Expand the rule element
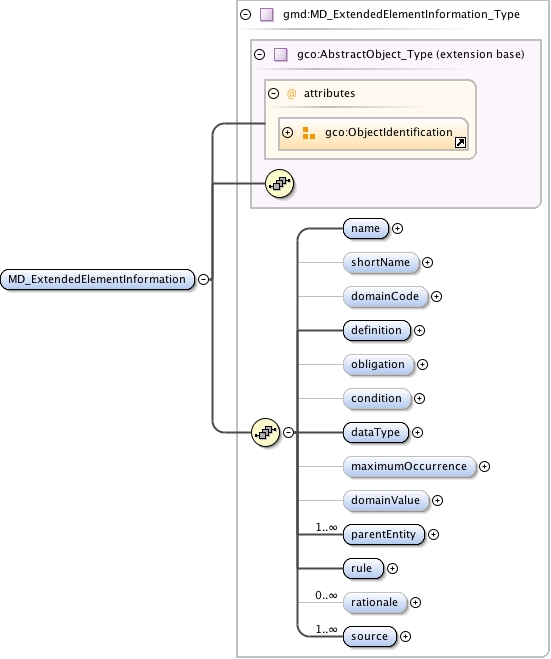551x659 pixels. point(392,568)
